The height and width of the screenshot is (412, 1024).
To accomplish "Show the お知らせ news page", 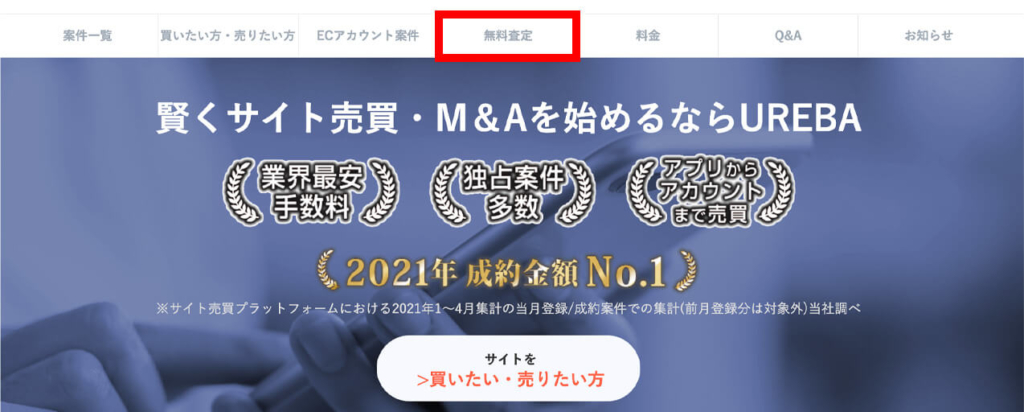I will 928,36.
